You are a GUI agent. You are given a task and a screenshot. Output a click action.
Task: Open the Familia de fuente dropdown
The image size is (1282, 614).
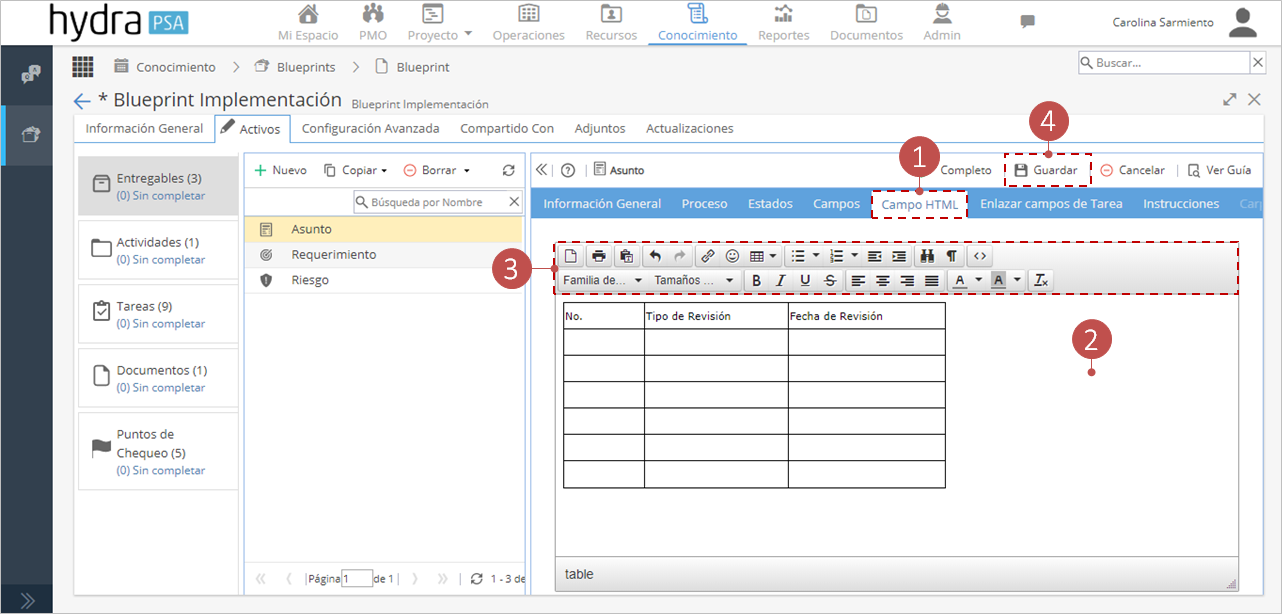(x=603, y=280)
